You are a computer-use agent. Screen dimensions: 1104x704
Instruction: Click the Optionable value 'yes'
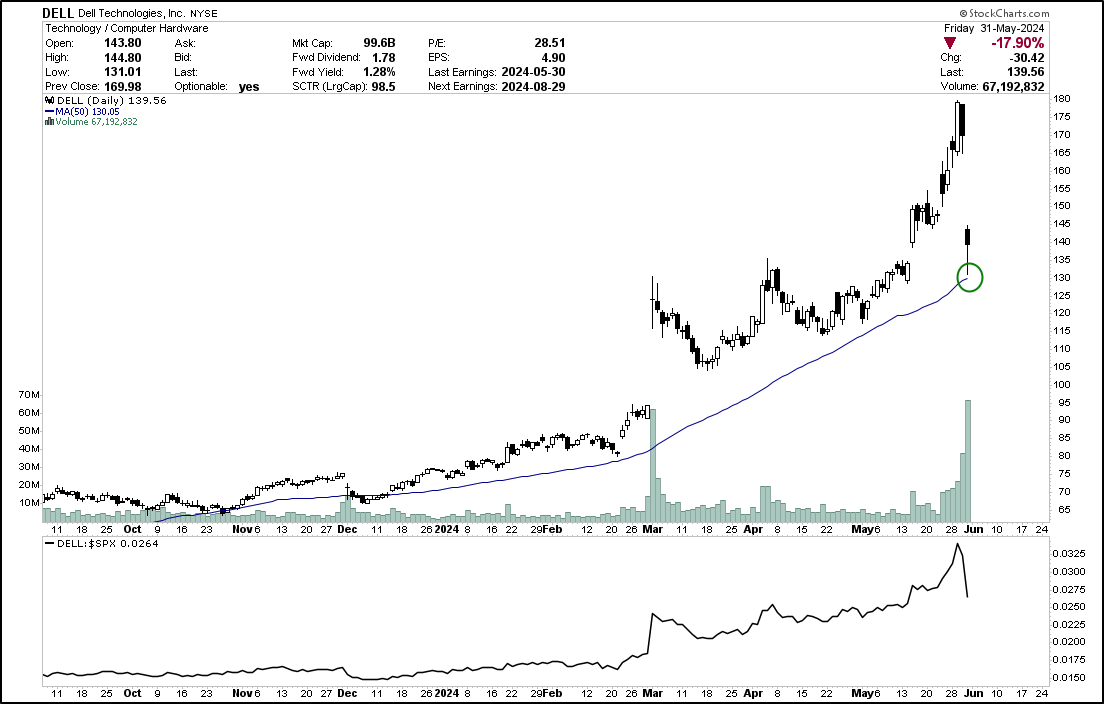click(249, 87)
